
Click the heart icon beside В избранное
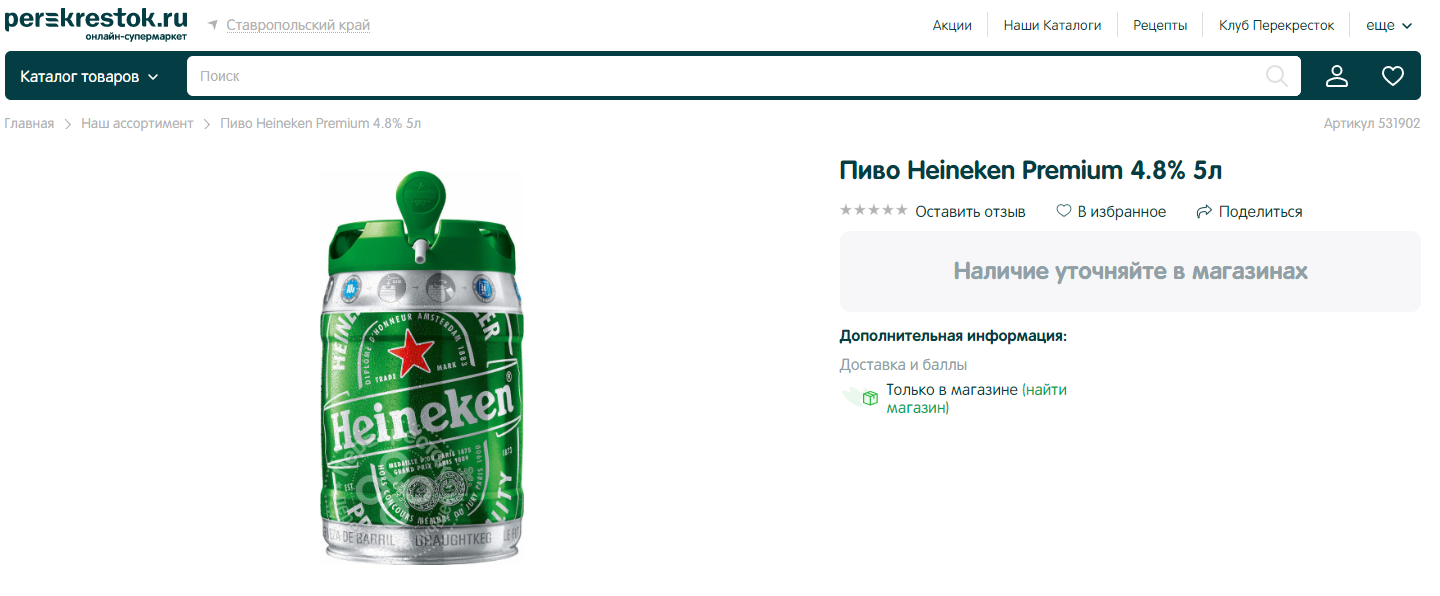1064,211
